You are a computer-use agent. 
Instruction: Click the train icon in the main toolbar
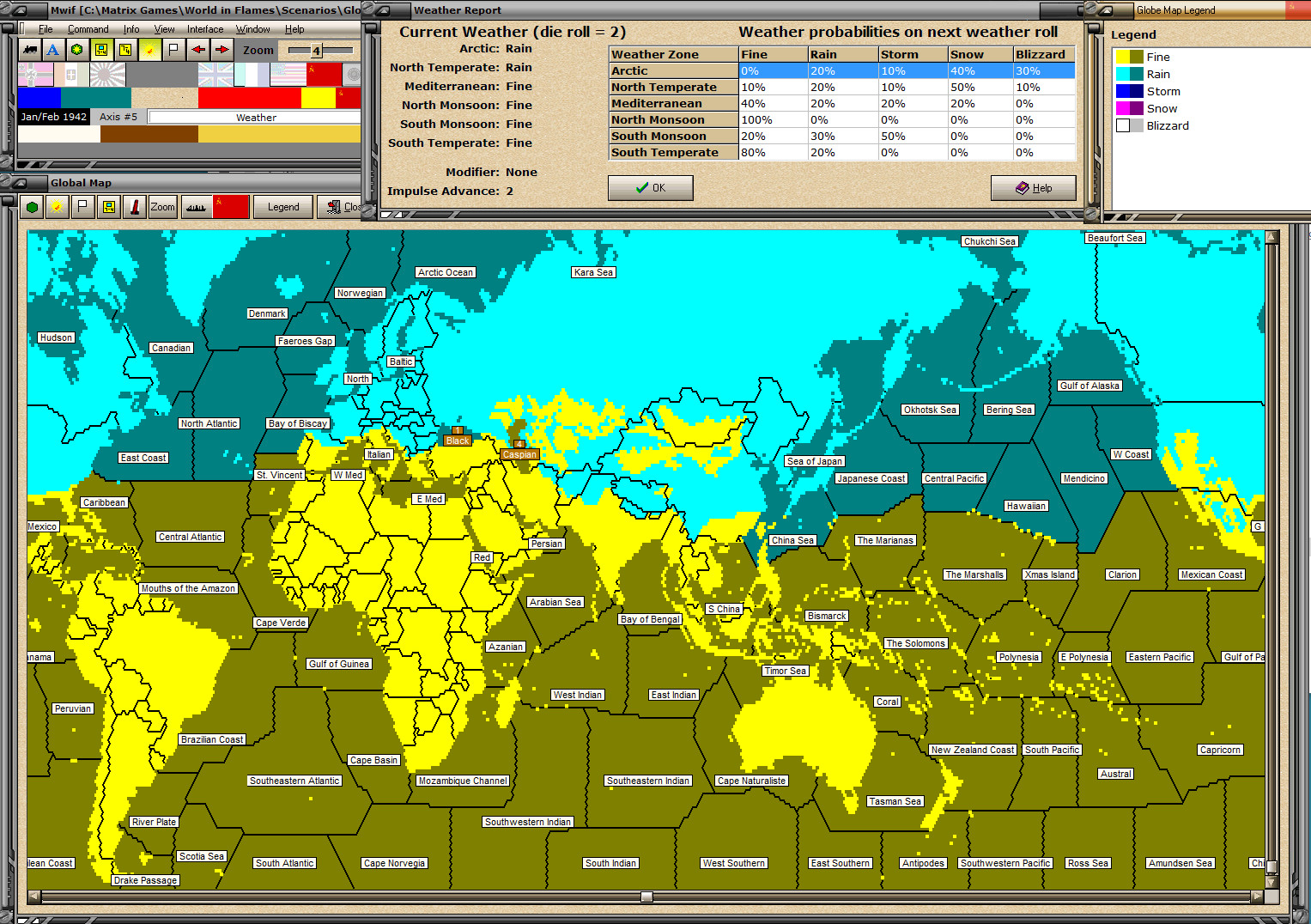(x=30, y=50)
